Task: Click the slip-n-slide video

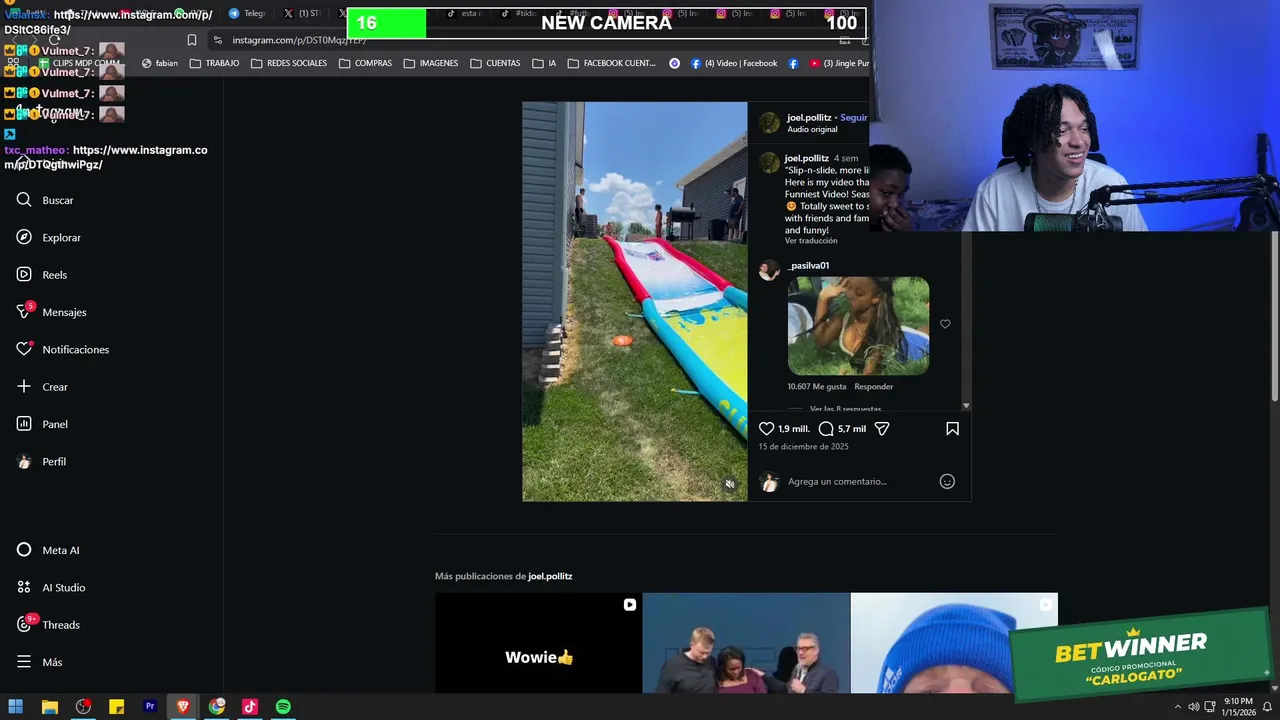Action: pos(634,301)
